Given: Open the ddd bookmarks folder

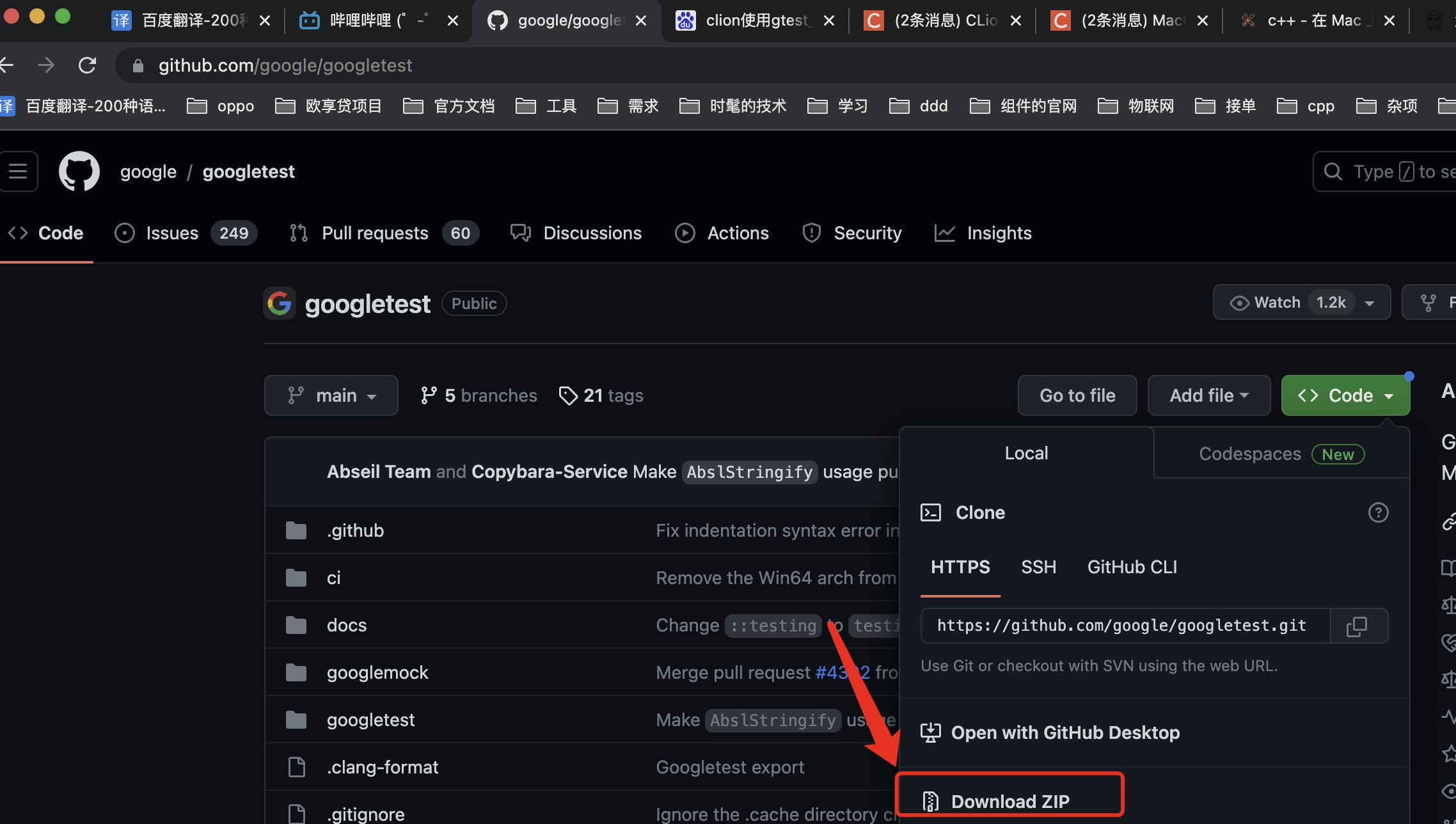Looking at the screenshot, I should (919, 106).
